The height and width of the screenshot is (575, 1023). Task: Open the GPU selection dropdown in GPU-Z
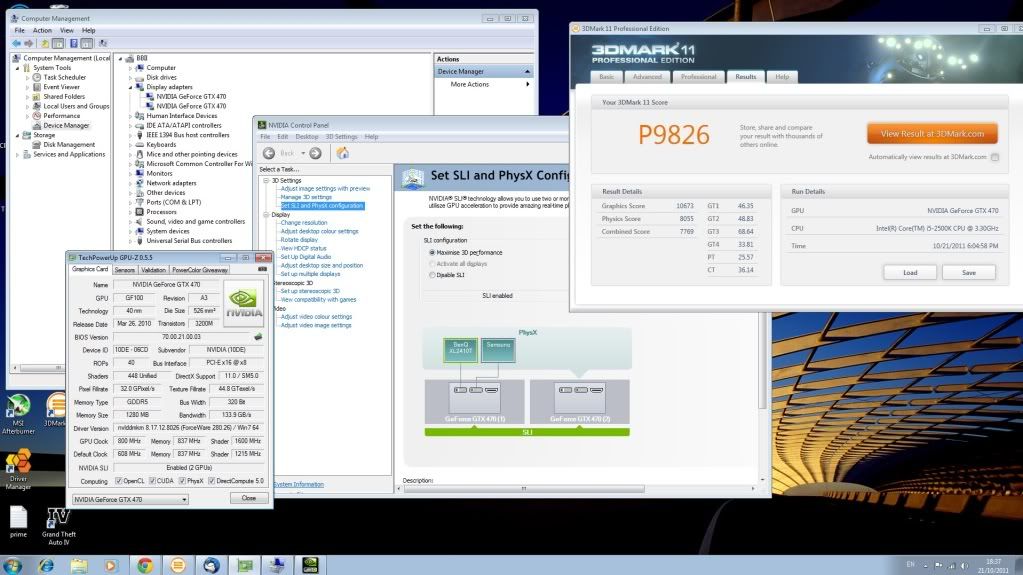tap(130, 499)
